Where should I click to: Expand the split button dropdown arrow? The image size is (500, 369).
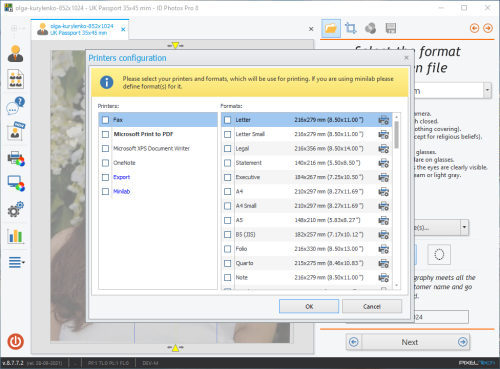point(464,228)
